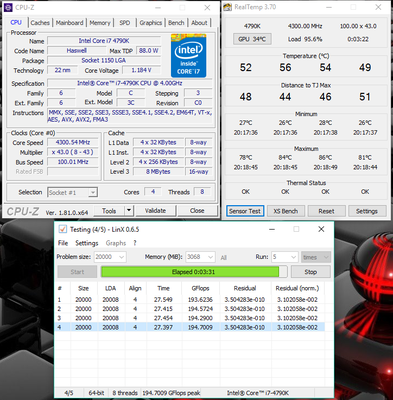Click the XS Bench button
Screen dimensions: 393x400
(285, 211)
